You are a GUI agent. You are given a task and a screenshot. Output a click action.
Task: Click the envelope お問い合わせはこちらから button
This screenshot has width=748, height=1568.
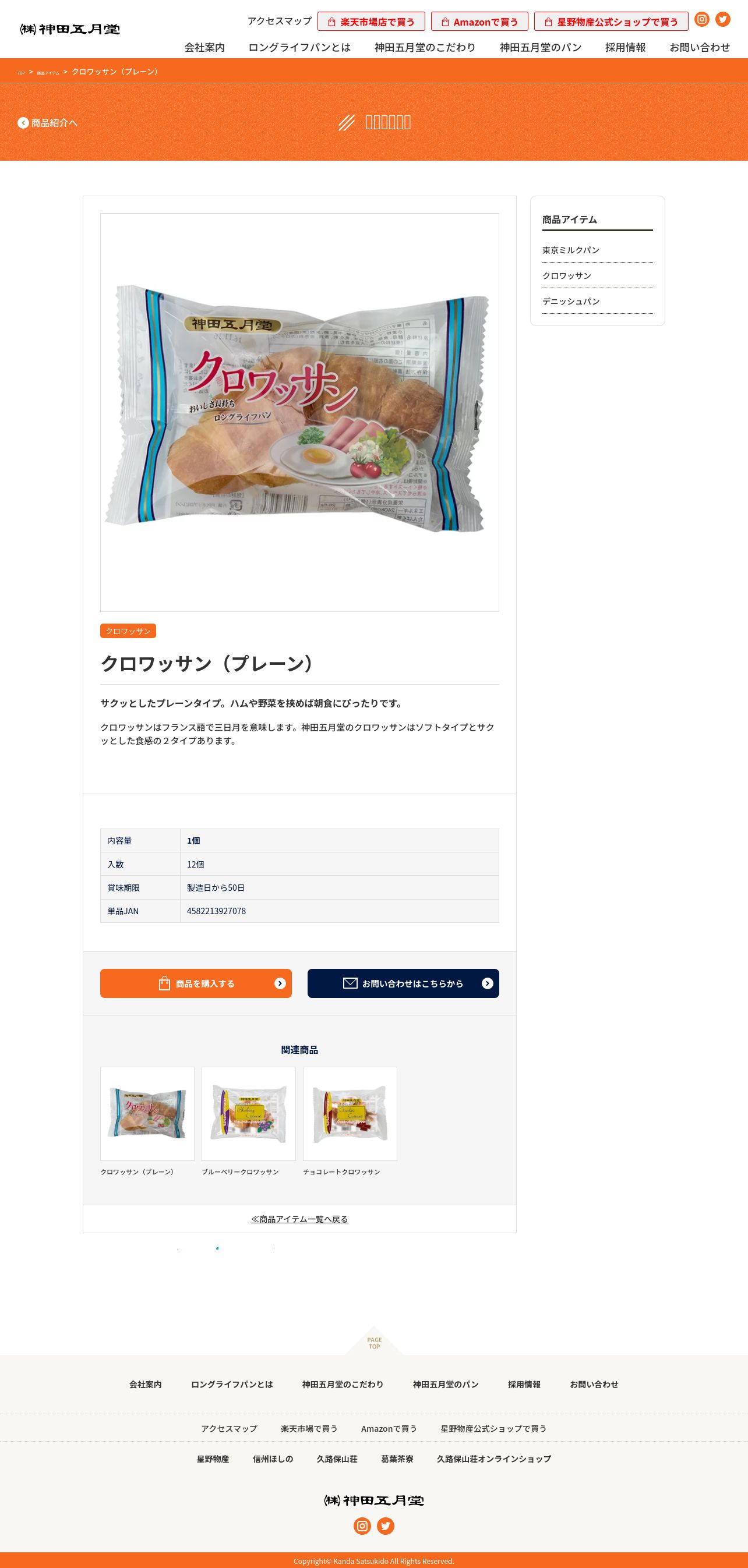coord(403,983)
